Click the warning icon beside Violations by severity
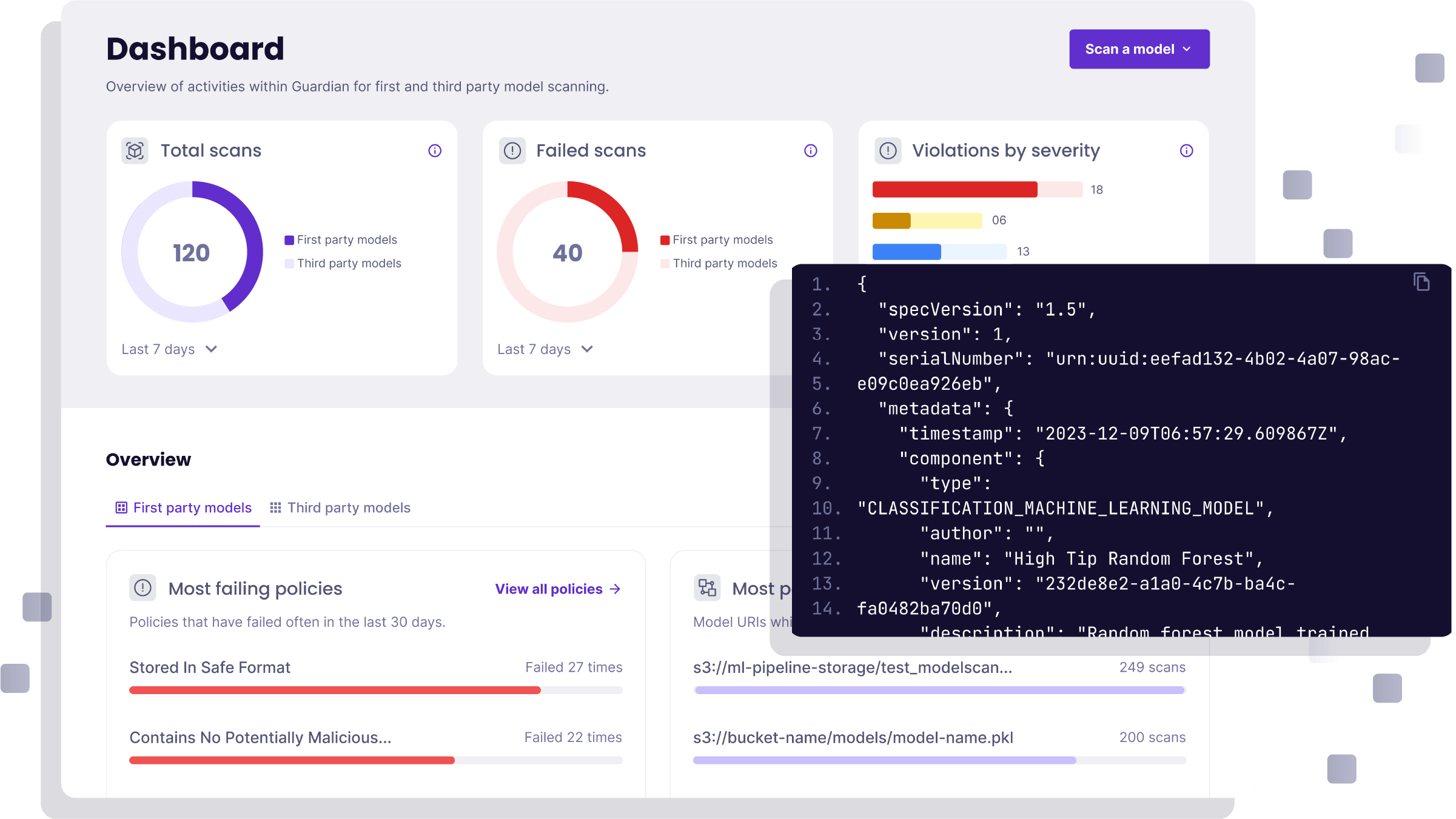1456x819 pixels. [x=887, y=150]
